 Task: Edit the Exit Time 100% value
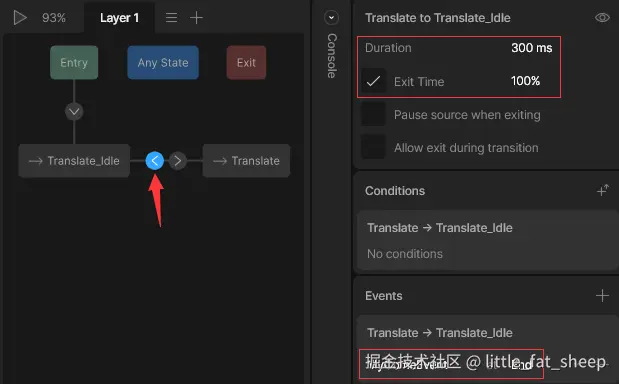525,81
